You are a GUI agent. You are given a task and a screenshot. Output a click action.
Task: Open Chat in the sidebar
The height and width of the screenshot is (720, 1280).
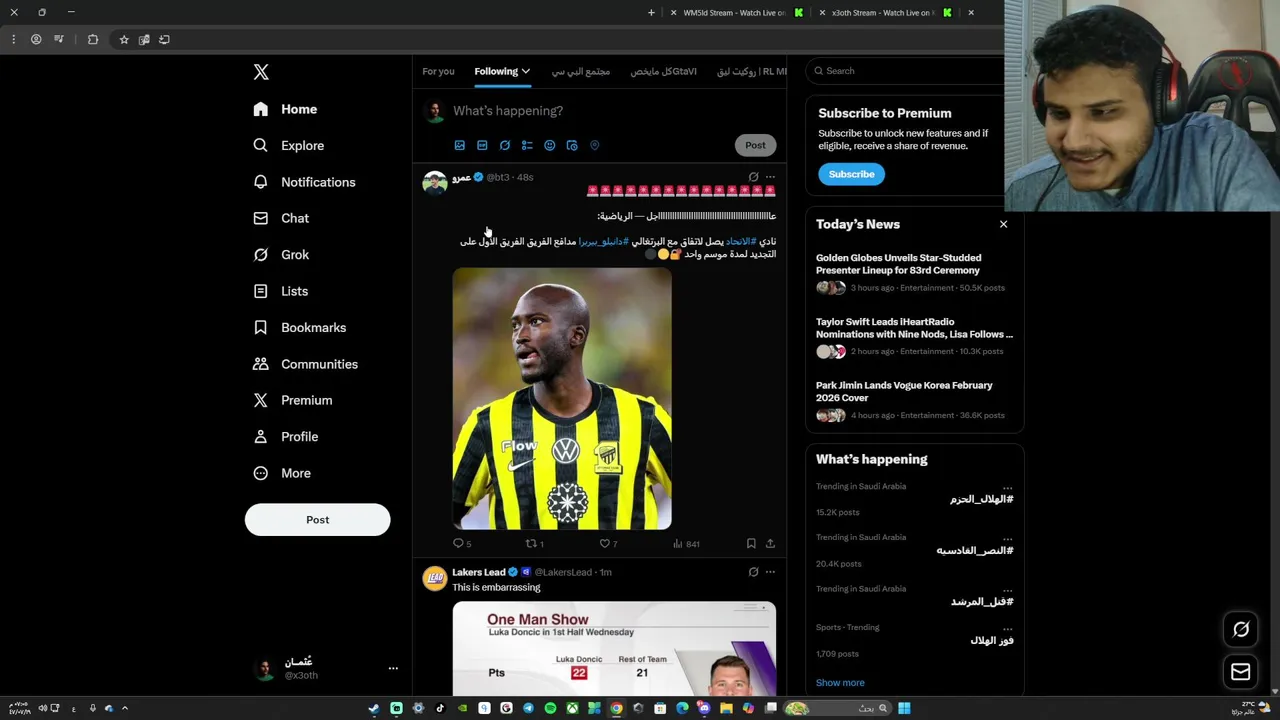281,218
